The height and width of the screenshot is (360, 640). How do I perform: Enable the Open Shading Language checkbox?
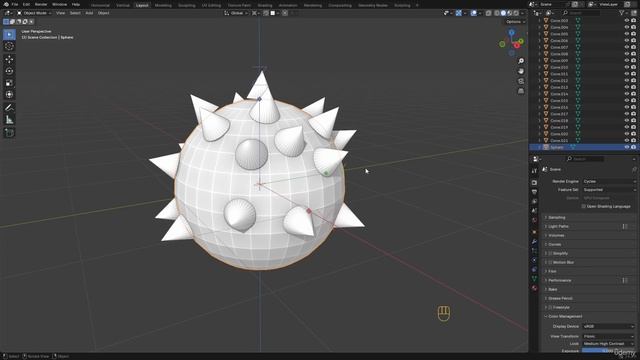coord(584,207)
